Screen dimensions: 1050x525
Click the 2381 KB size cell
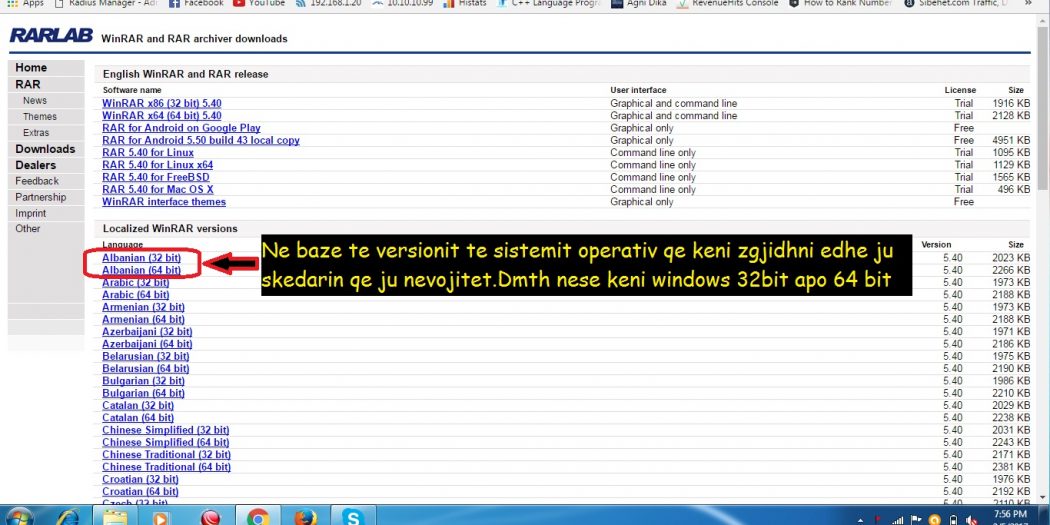pyautogui.click(x=1012, y=467)
